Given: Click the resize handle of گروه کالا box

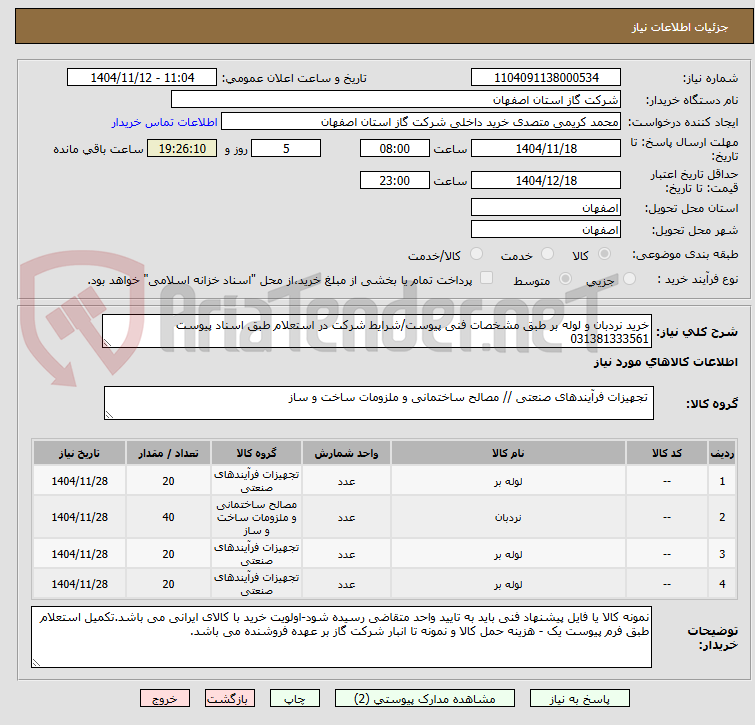Looking at the screenshot, I should point(109,414).
